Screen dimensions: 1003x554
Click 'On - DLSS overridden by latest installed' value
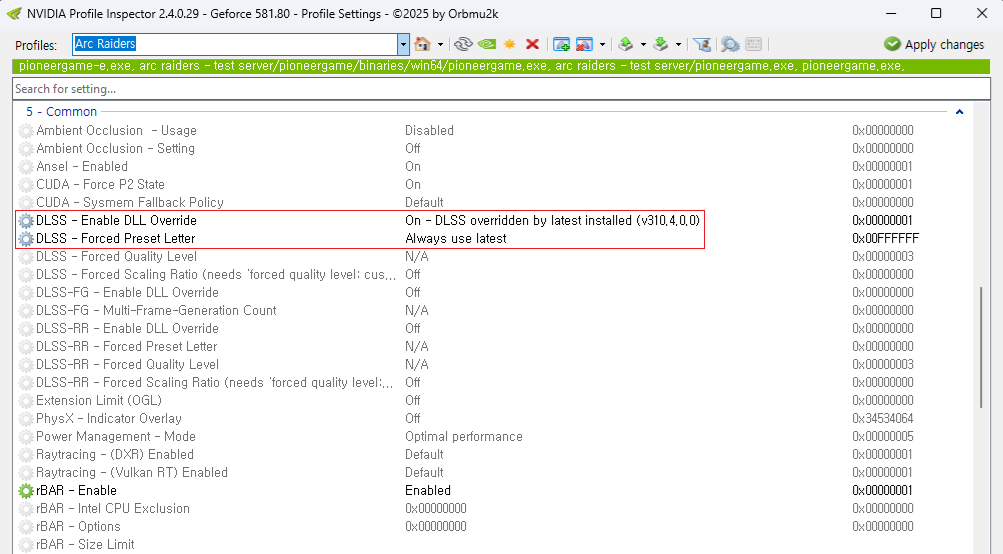pyautogui.click(x=553, y=221)
